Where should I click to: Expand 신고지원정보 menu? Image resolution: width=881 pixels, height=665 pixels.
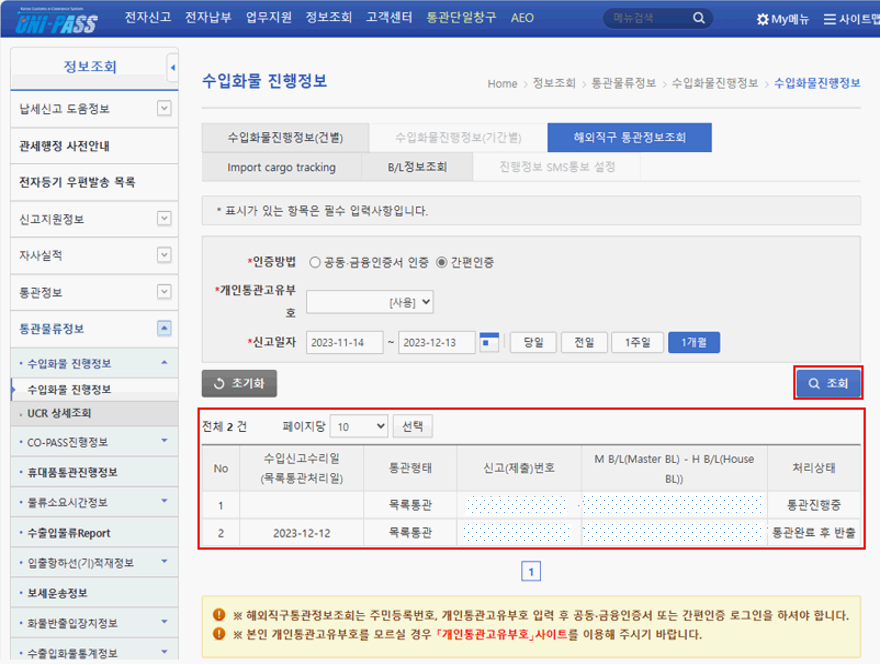(164, 218)
